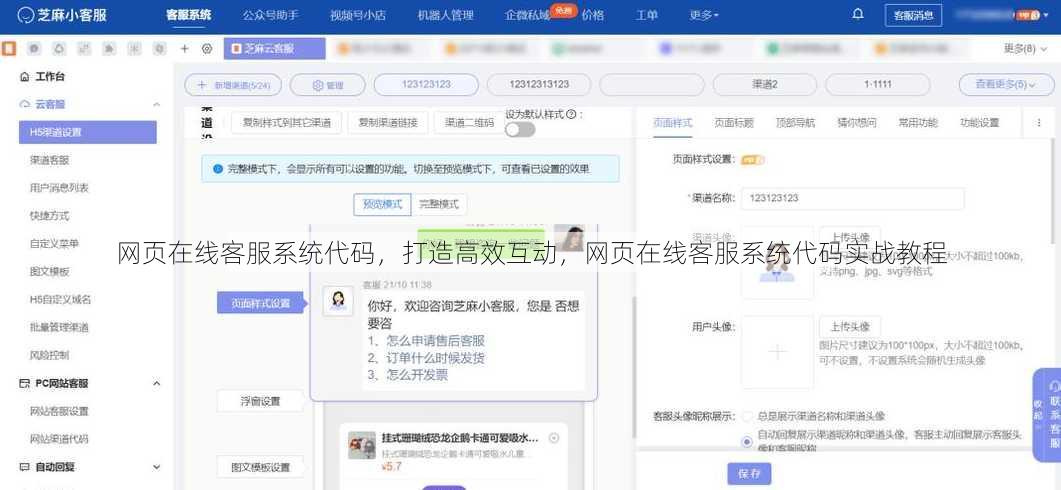Open 用户消息列表 in the sidebar
1061x490 pixels.
coord(59,187)
